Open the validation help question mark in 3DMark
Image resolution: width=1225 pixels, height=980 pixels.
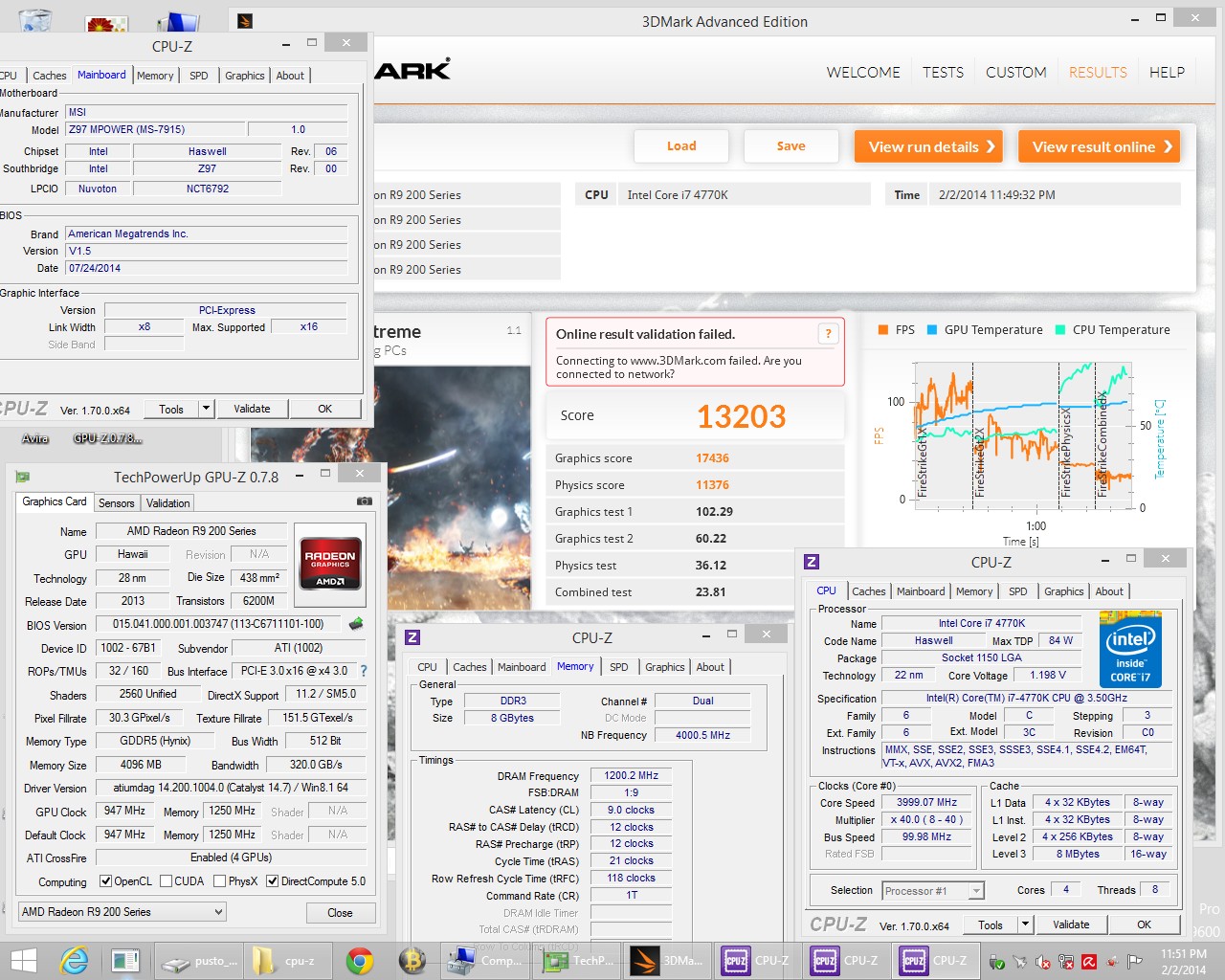click(x=828, y=334)
